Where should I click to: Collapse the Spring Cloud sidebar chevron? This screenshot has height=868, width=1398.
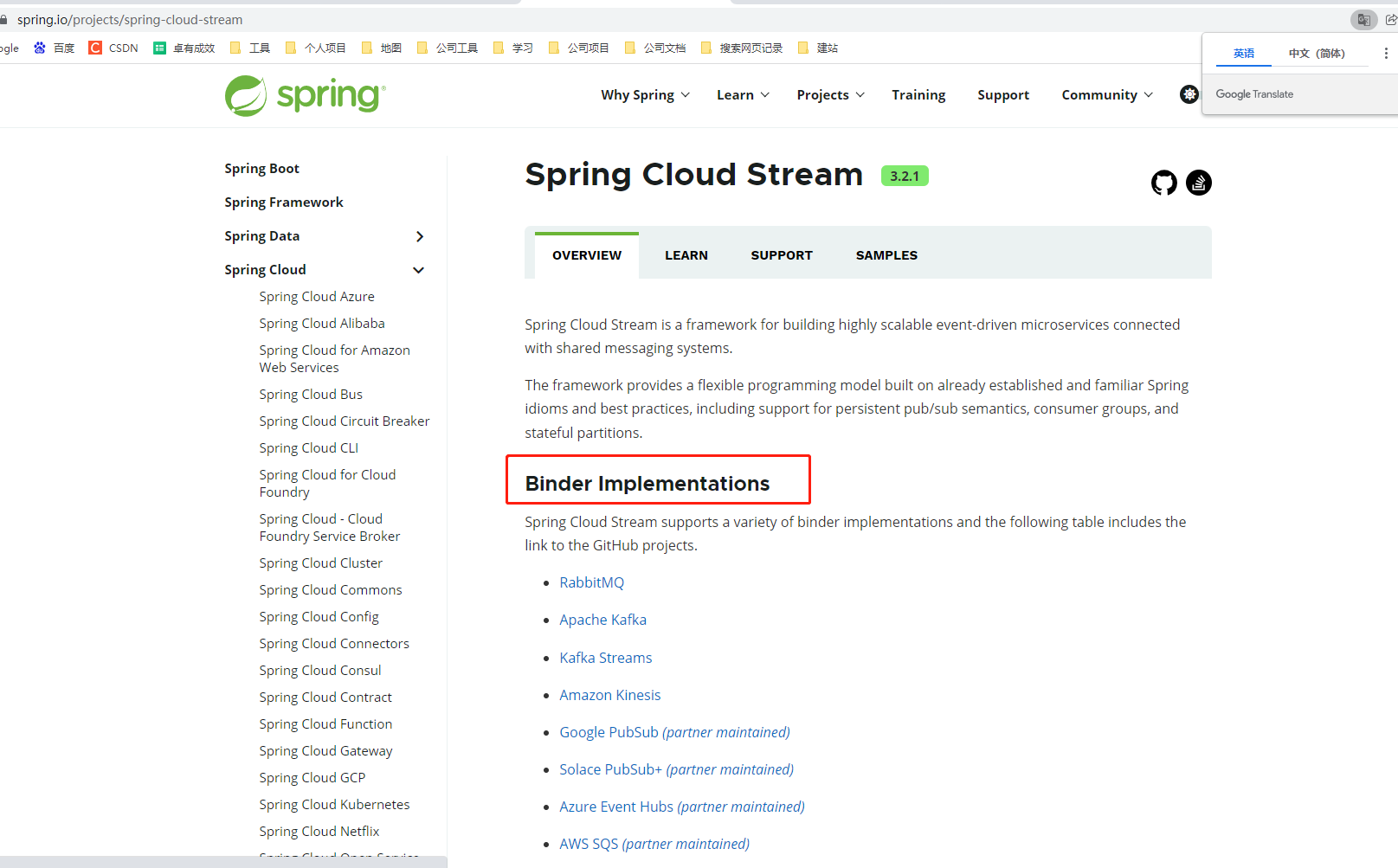[419, 270]
